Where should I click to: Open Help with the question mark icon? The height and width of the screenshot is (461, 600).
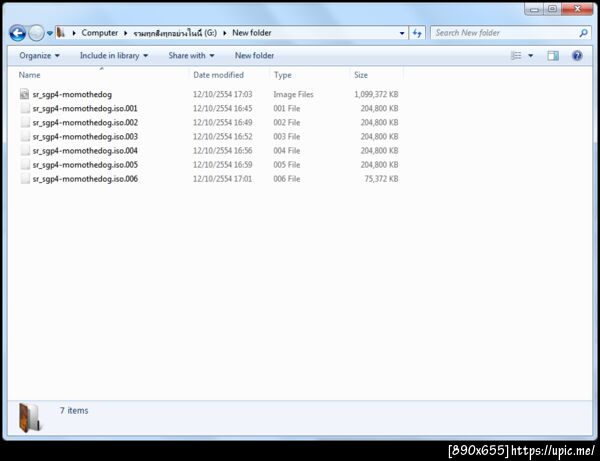tap(577, 56)
